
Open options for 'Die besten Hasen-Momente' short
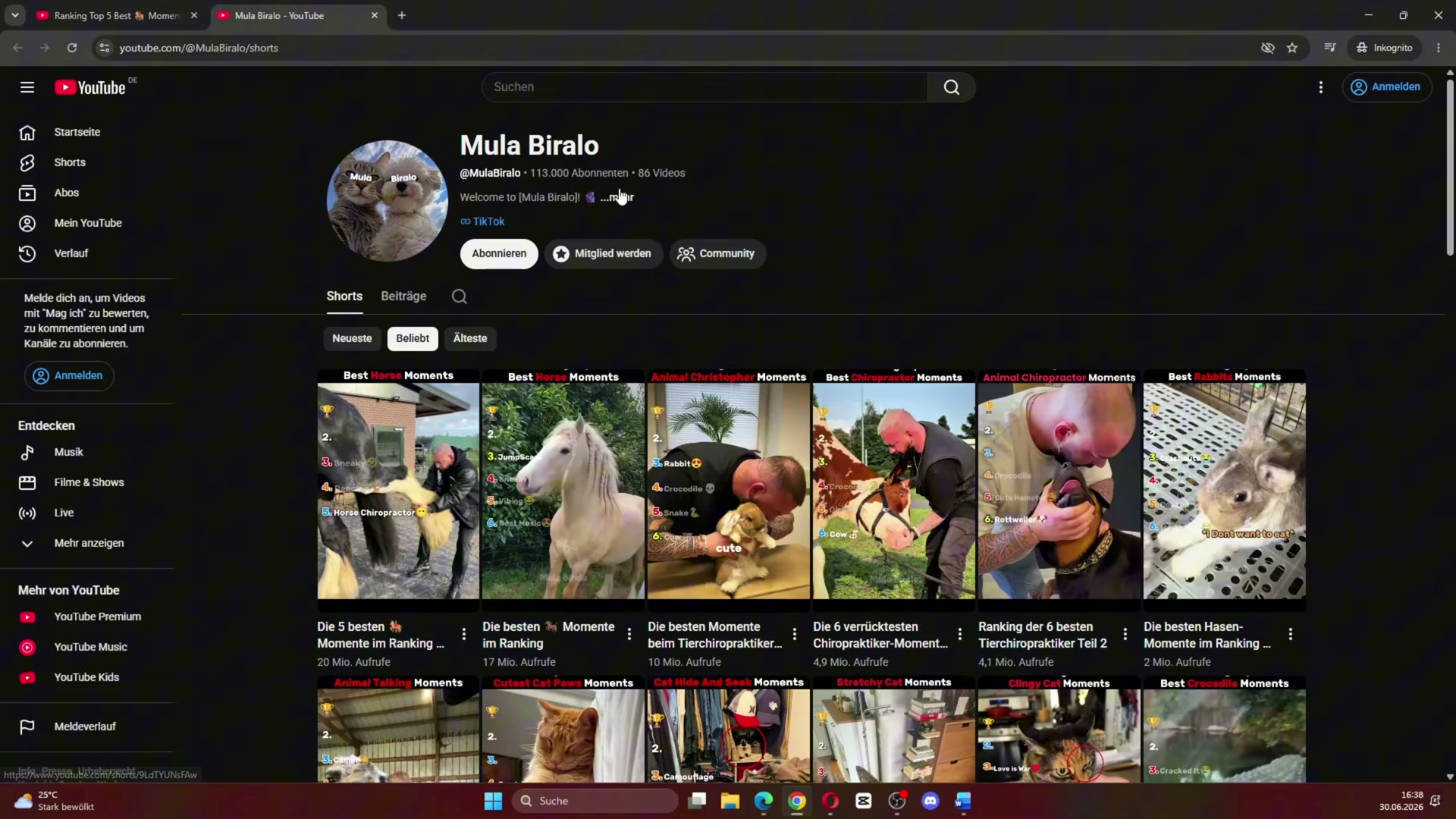click(1290, 634)
